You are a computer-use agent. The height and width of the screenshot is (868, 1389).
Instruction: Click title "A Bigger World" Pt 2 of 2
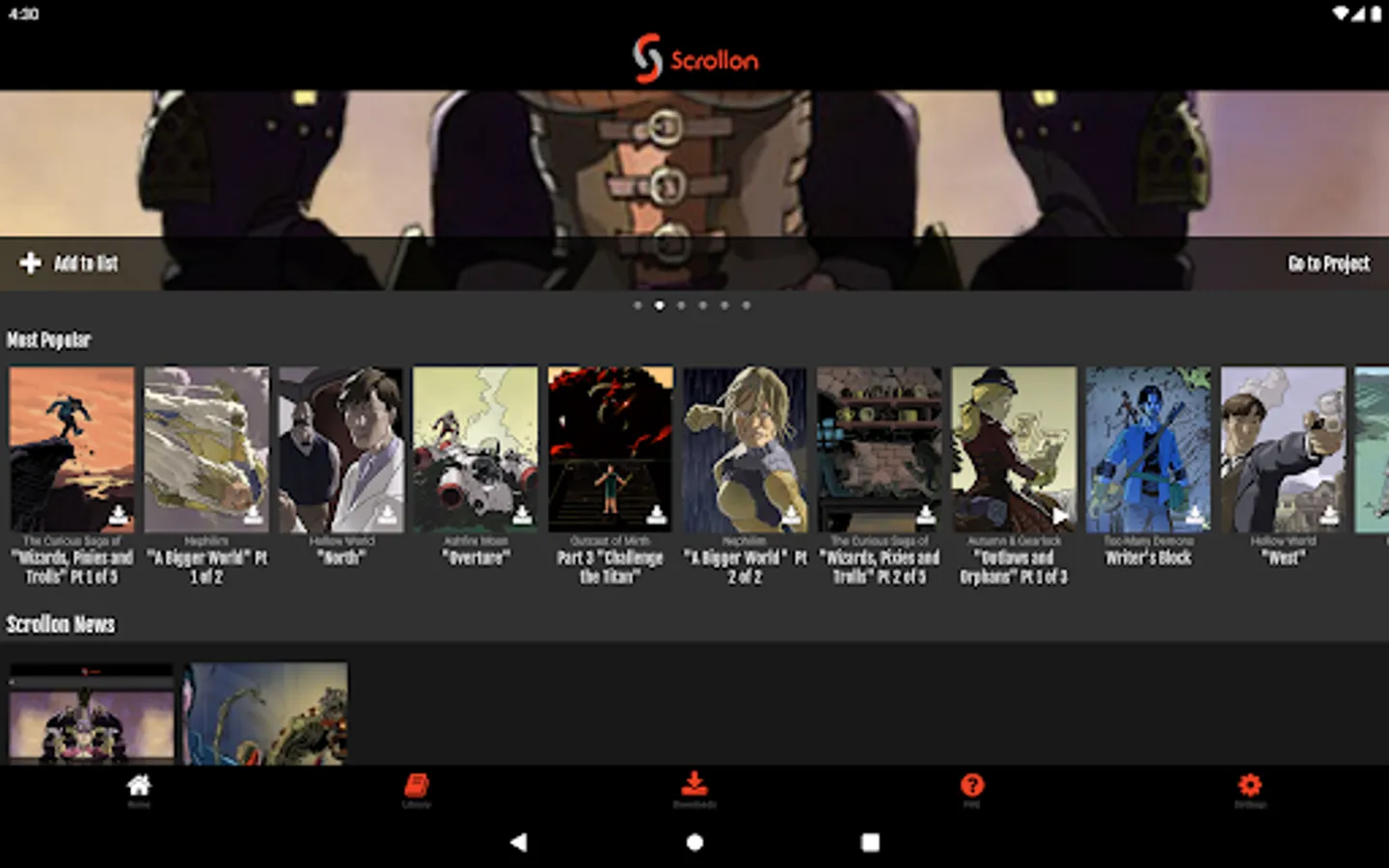(745, 567)
